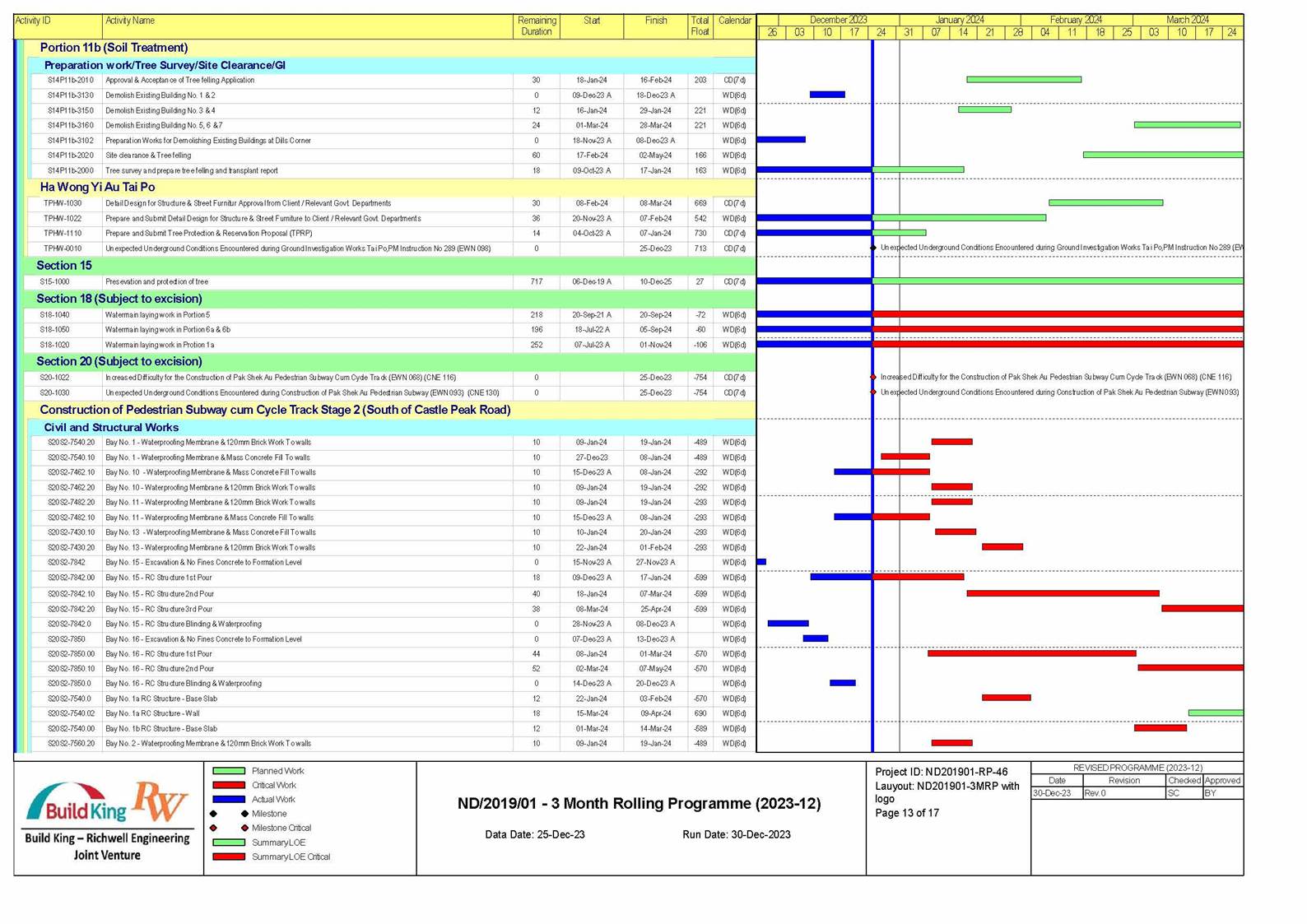
Task: Click the green bar for S14P11b-2010 activity
Action: coord(1024,80)
